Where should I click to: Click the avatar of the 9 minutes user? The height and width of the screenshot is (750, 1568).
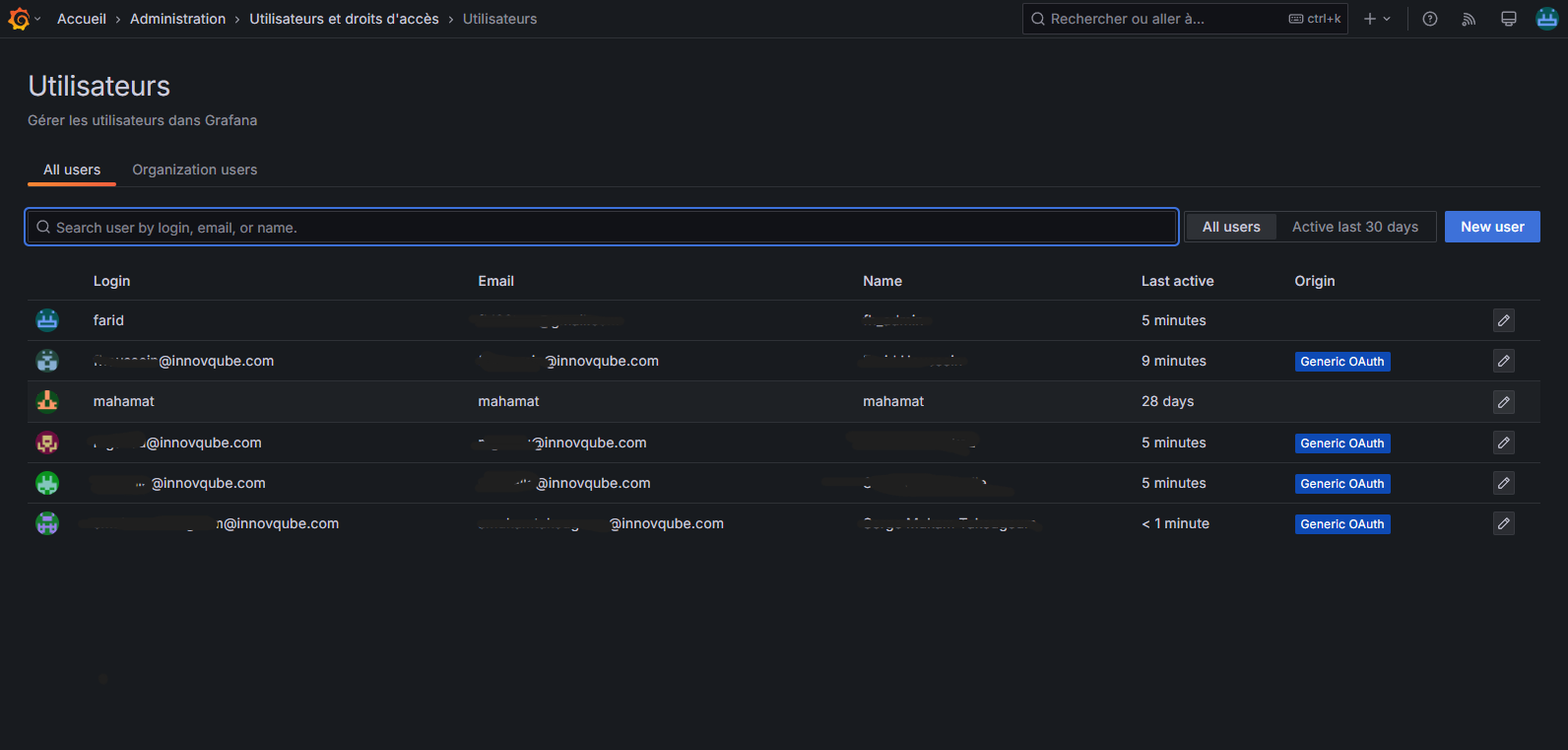47,361
